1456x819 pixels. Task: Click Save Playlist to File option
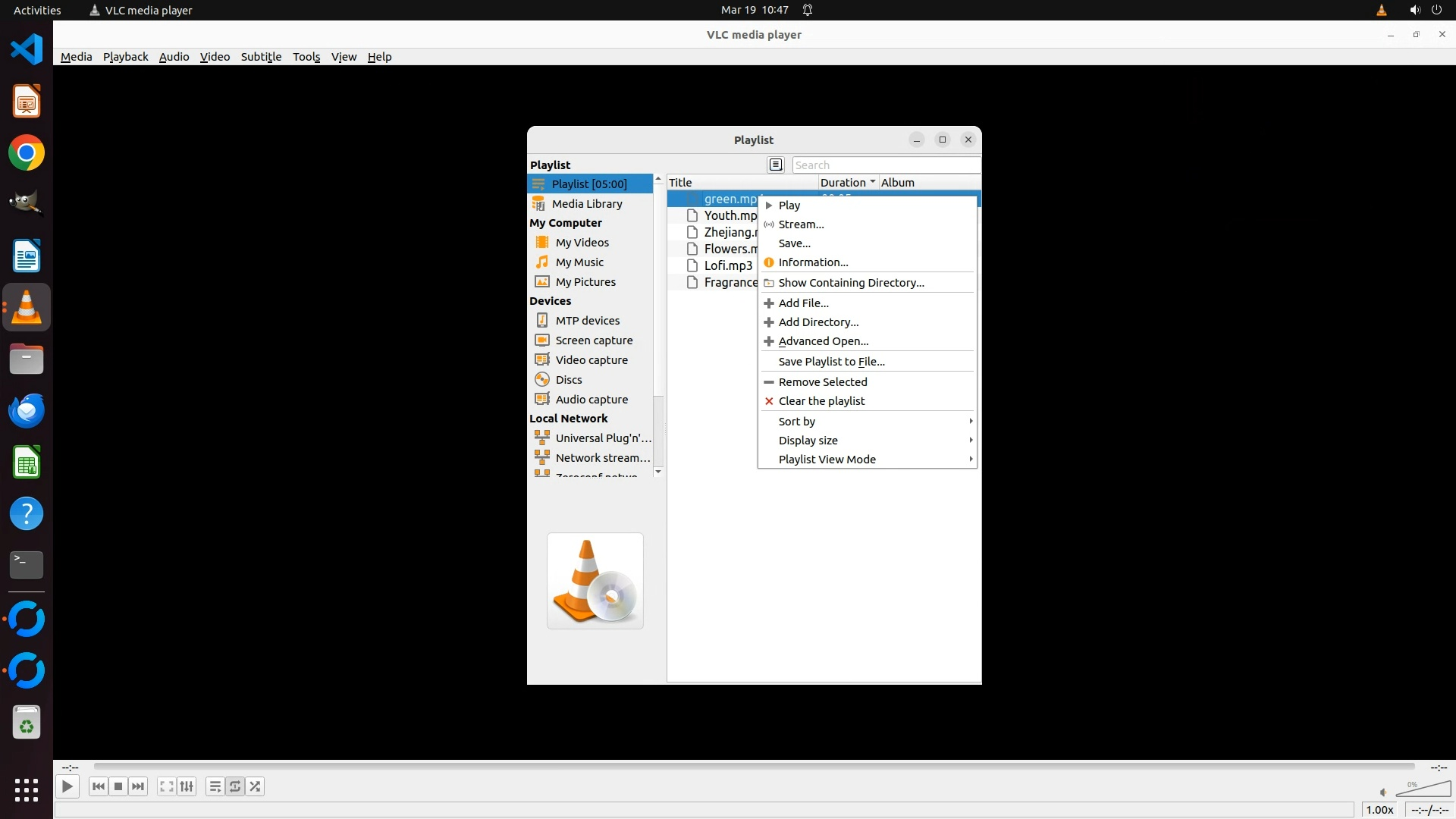coord(831,361)
